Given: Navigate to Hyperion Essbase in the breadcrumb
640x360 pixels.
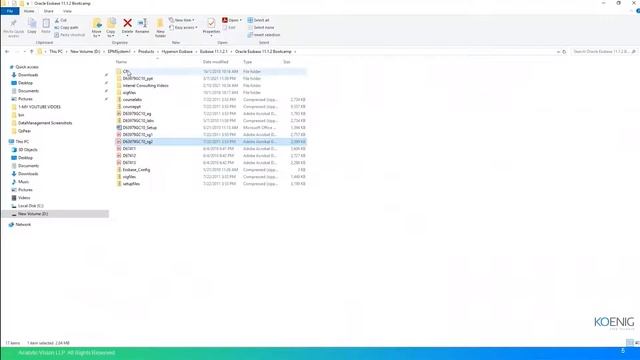Looking at the screenshot, I should 177,52.
